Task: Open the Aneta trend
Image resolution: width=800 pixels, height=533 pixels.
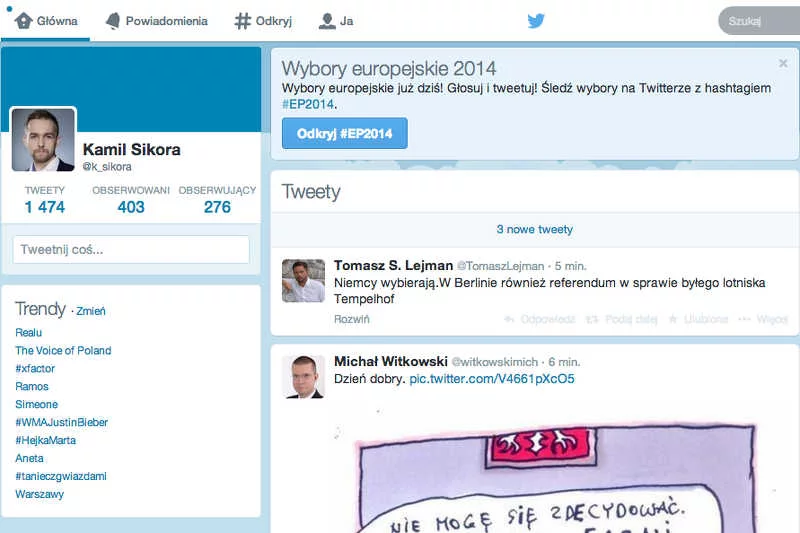Action: [x=29, y=458]
